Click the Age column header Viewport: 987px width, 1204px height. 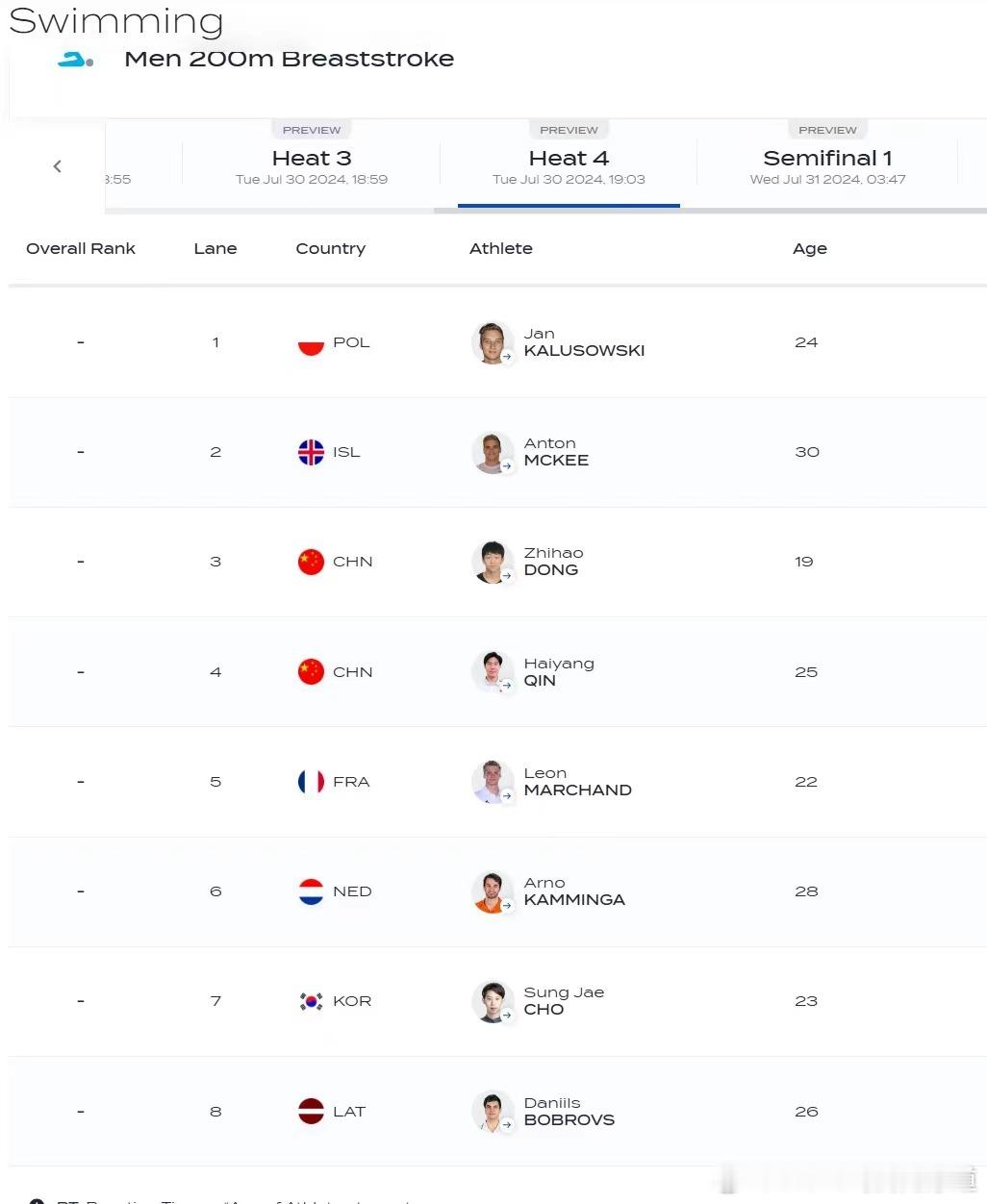tap(810, 249)
